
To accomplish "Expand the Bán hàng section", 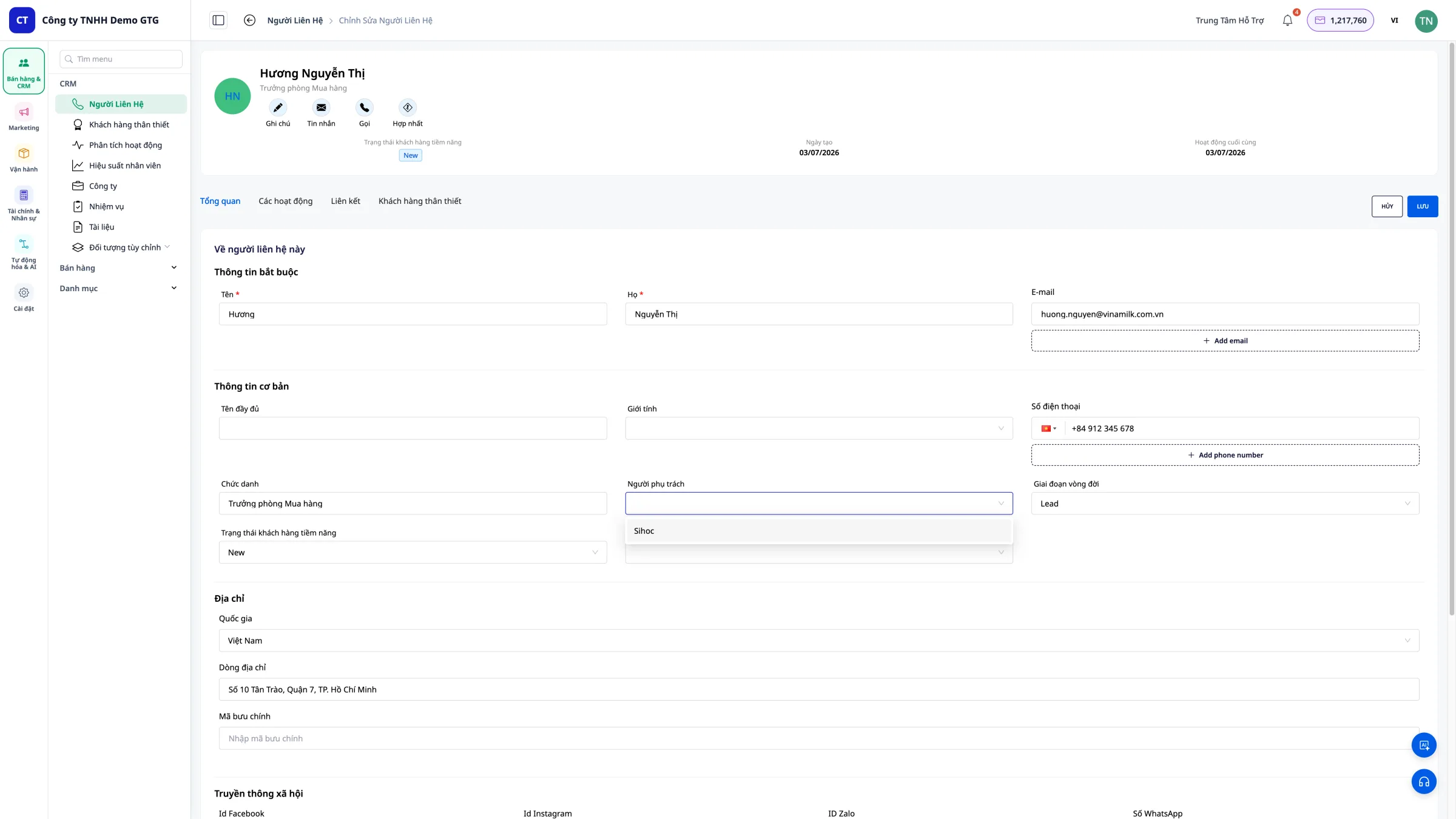I will coord(118,268).
